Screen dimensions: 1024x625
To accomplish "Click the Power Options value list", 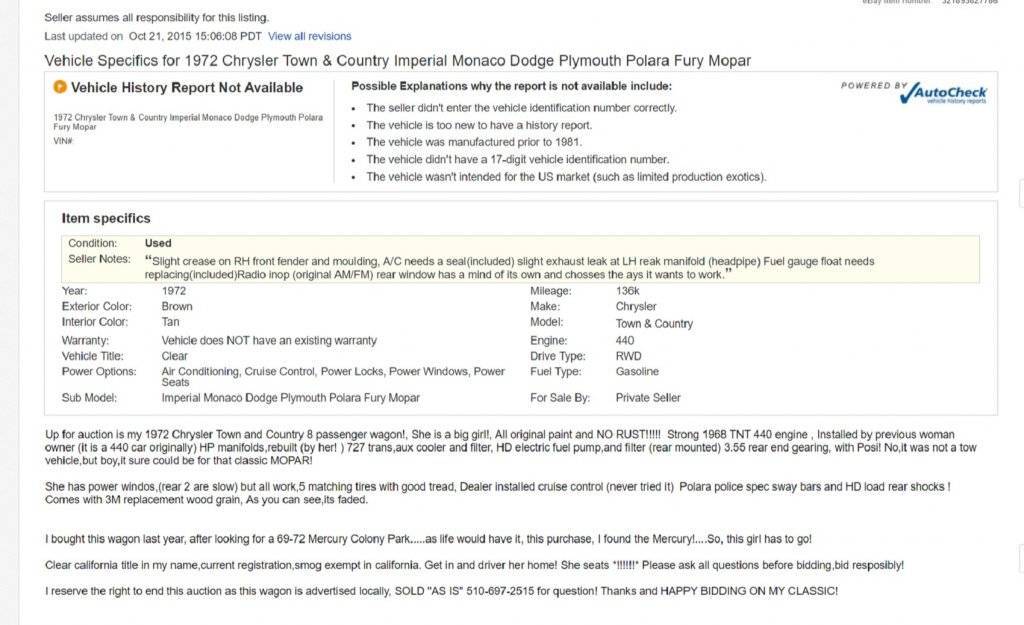I will [333, 376].
